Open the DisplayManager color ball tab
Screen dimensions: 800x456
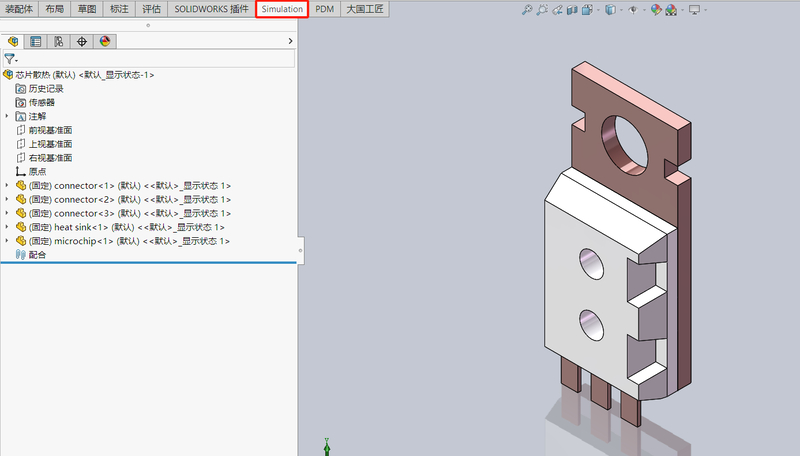point(105,42)
